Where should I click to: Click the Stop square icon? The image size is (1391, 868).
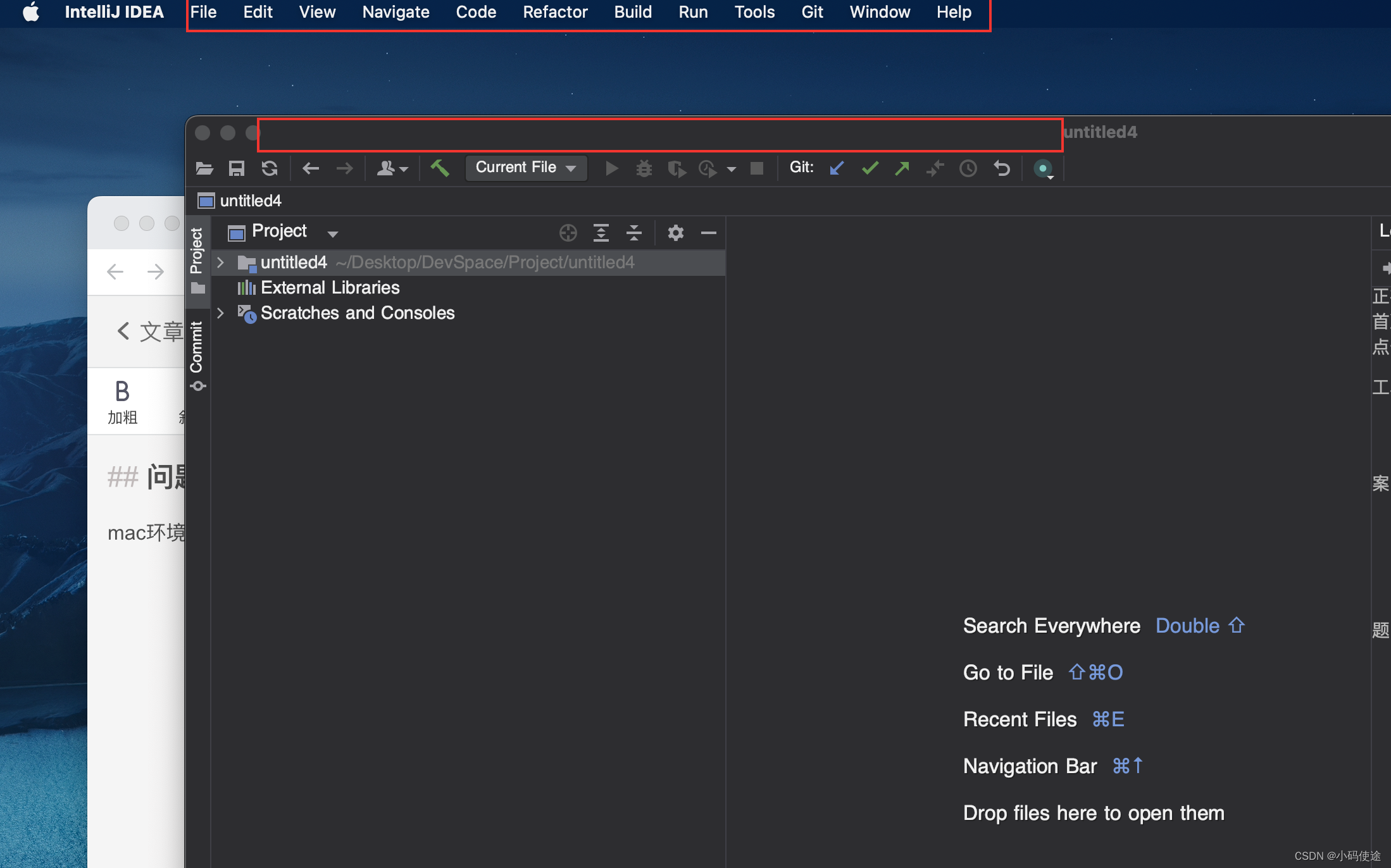(757, 168)
